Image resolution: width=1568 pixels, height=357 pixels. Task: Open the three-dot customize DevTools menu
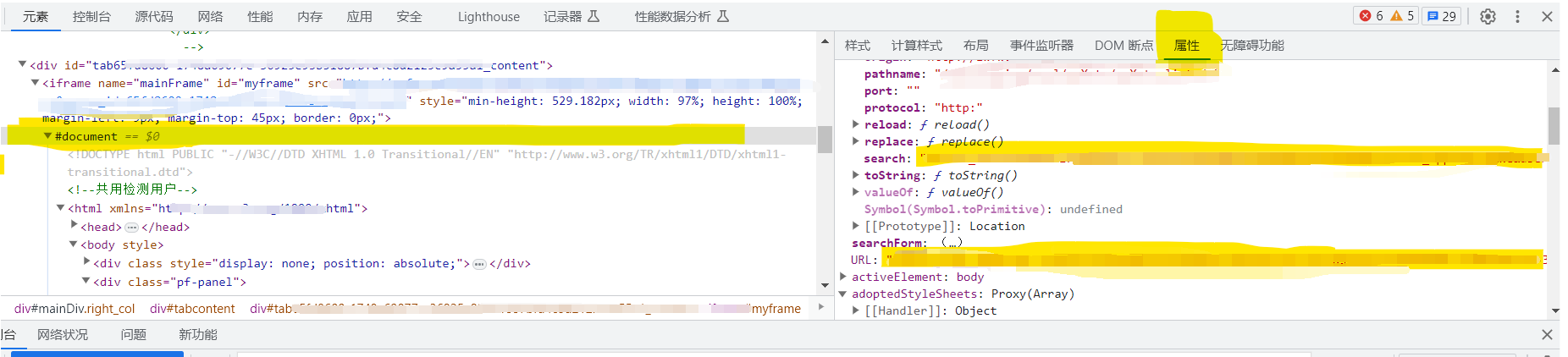click(1517, 16)
